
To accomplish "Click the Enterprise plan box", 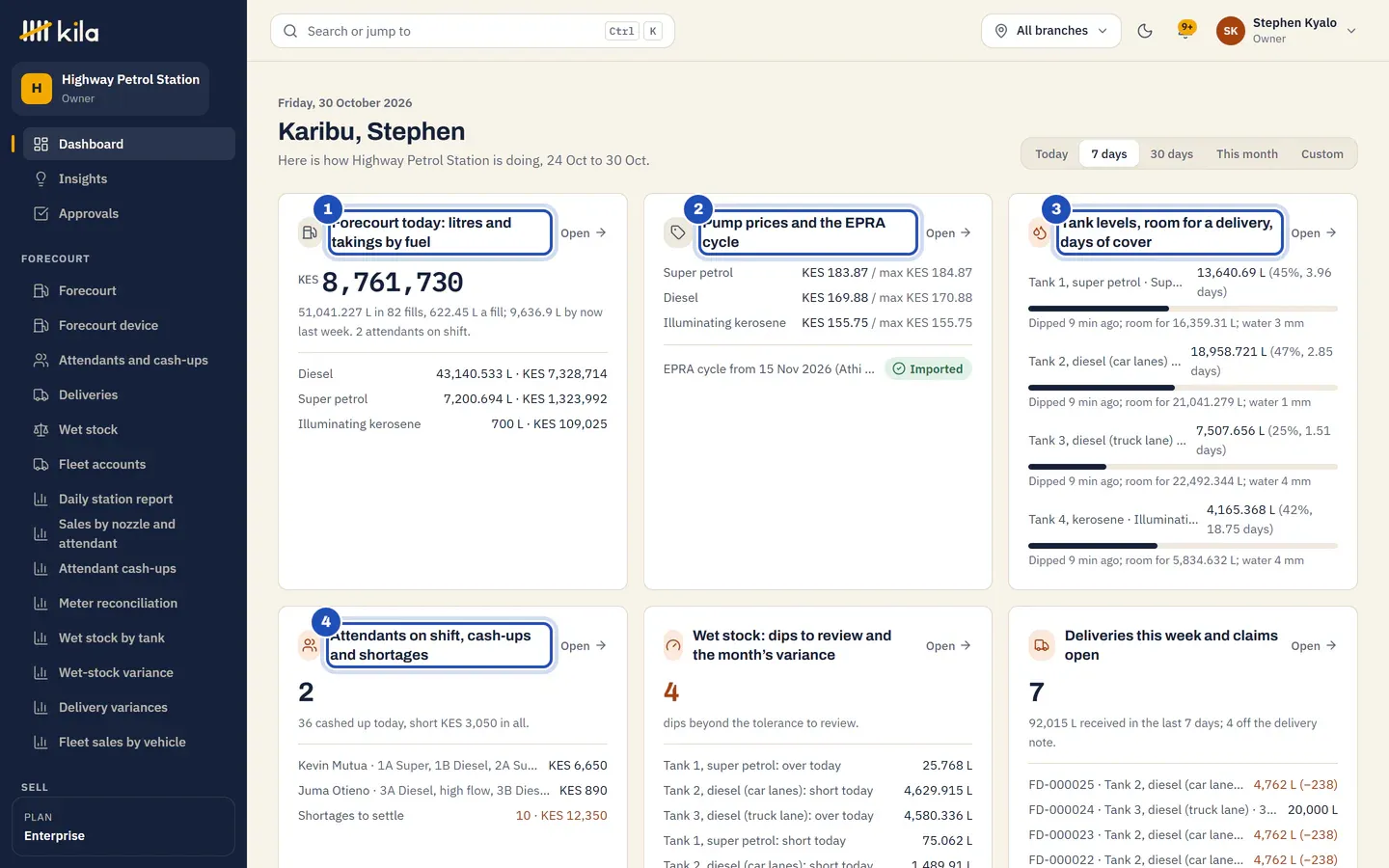I will [123, 827].
